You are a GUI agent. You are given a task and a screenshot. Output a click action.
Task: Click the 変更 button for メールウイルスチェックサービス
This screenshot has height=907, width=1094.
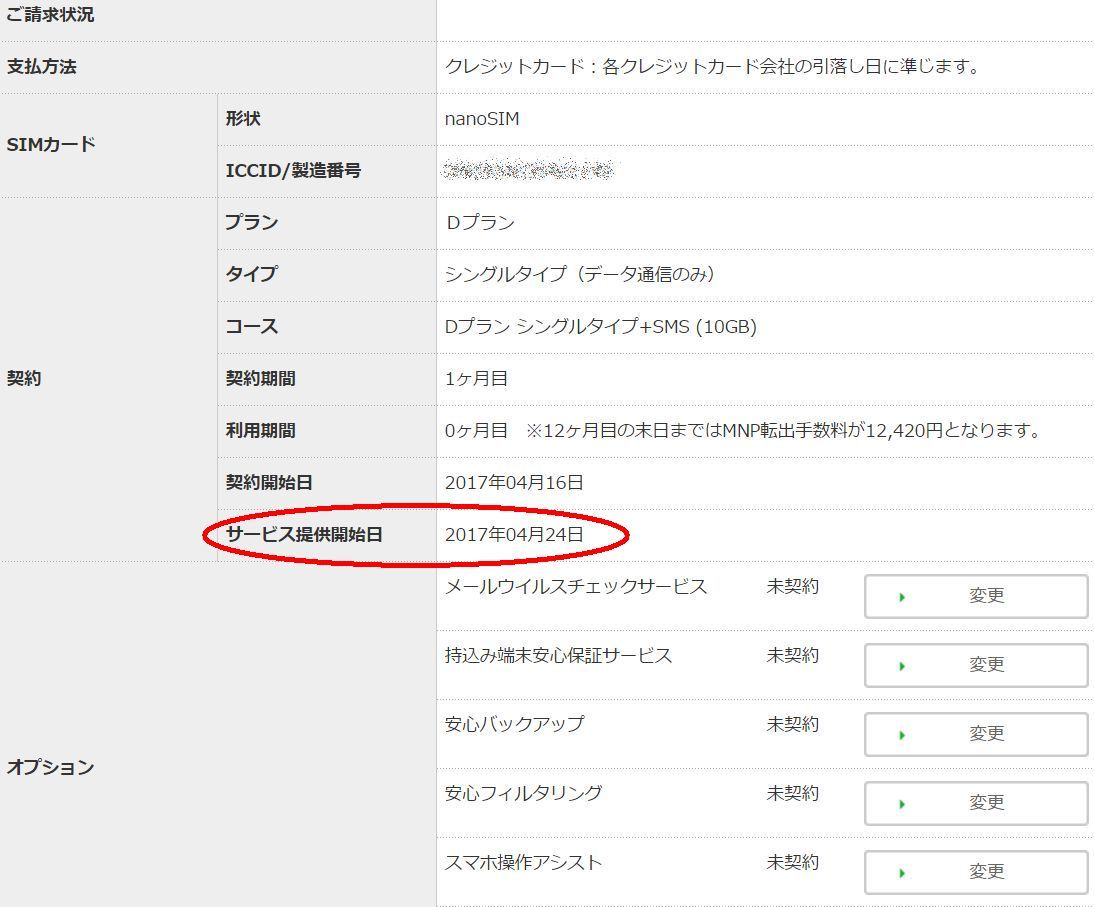975,596
